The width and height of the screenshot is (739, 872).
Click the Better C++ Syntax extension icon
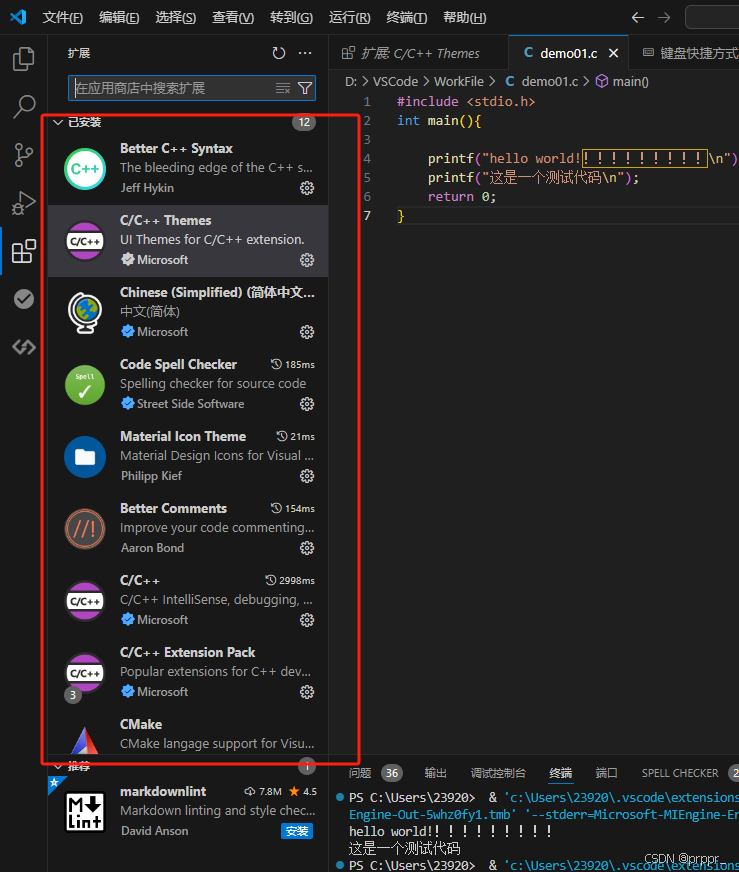point(85,169)
